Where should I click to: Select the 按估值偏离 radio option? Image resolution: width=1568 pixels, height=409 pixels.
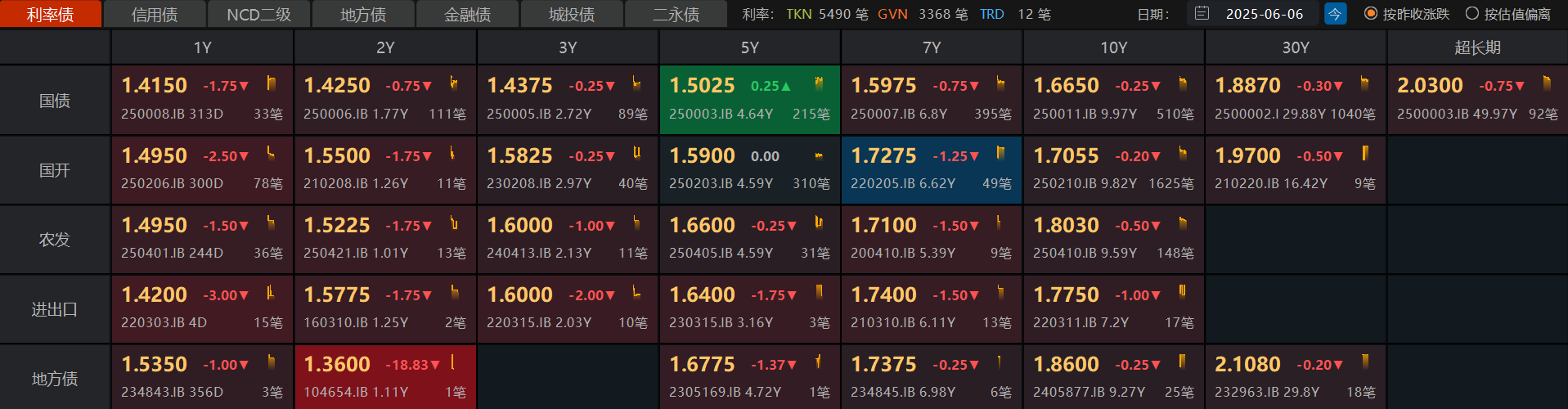click(1472, 14)
